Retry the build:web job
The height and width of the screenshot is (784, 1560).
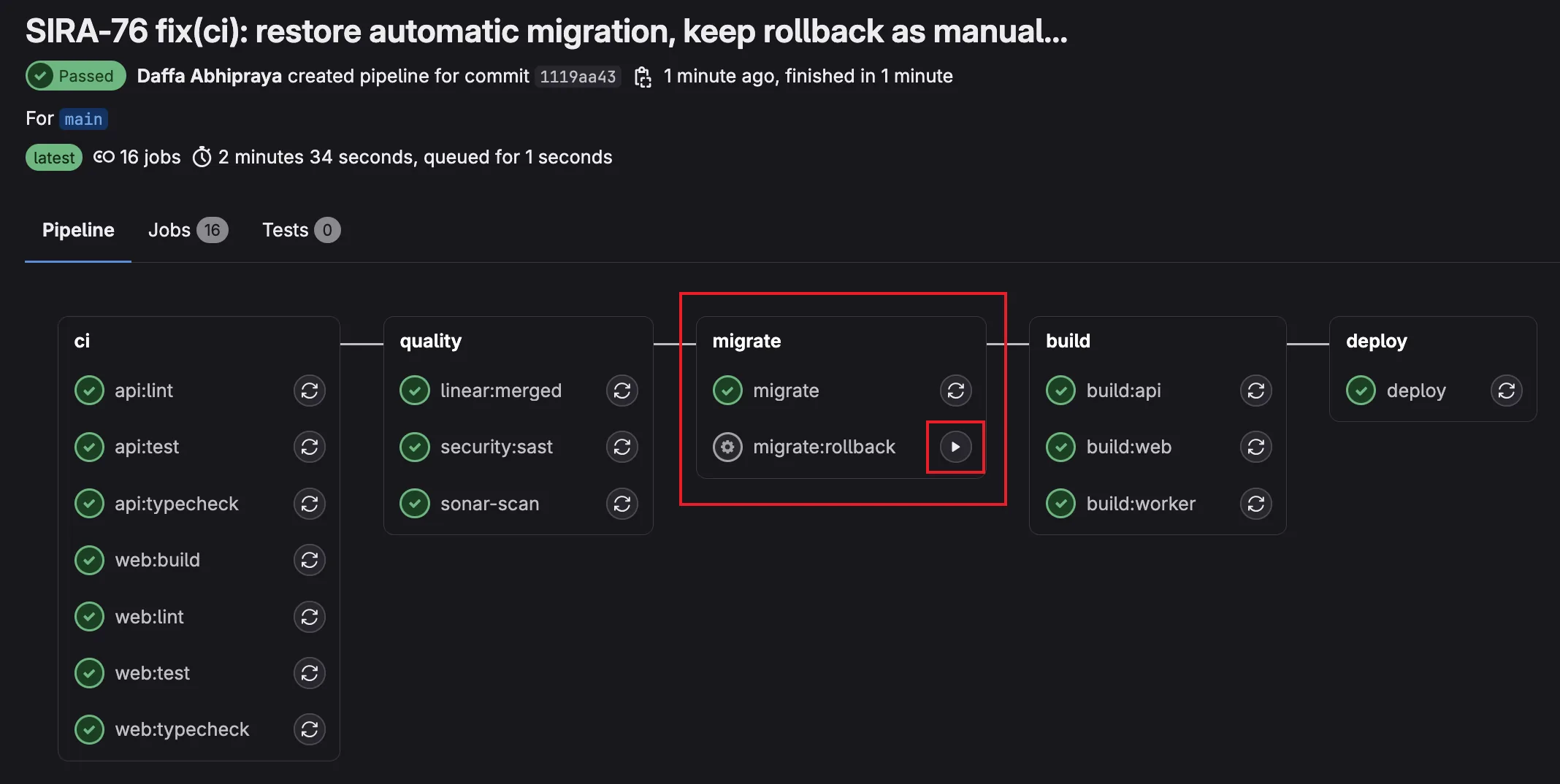(1255, 447)
